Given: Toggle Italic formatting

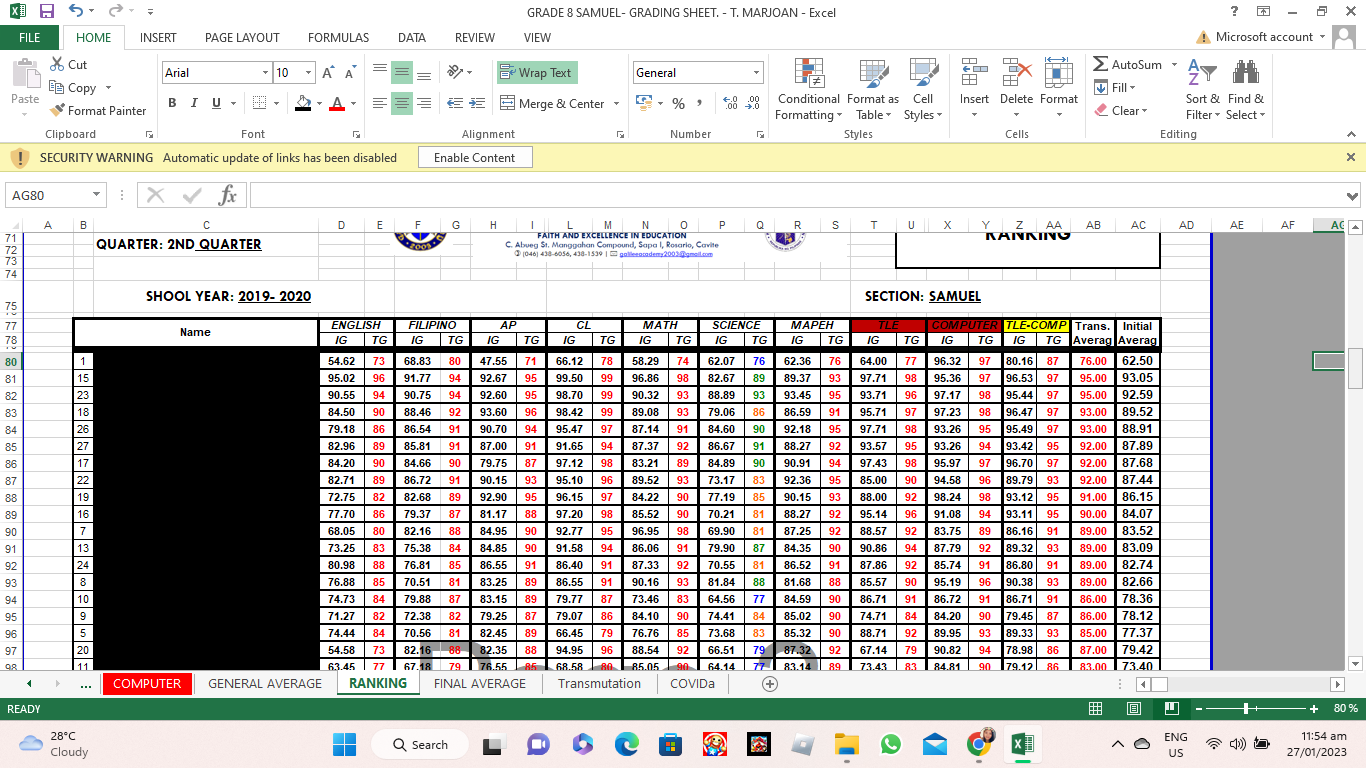Looking at the screenshot, I should pos(195,103).
